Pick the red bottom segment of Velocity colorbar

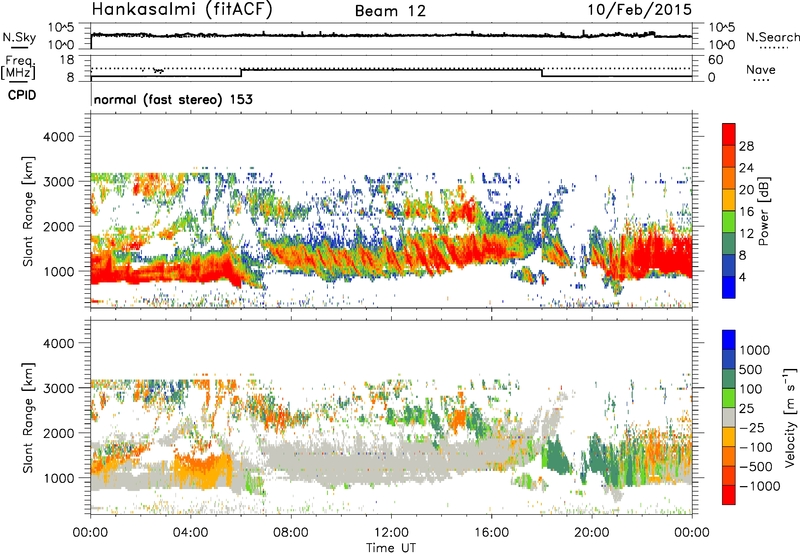[x=729, y=495]
